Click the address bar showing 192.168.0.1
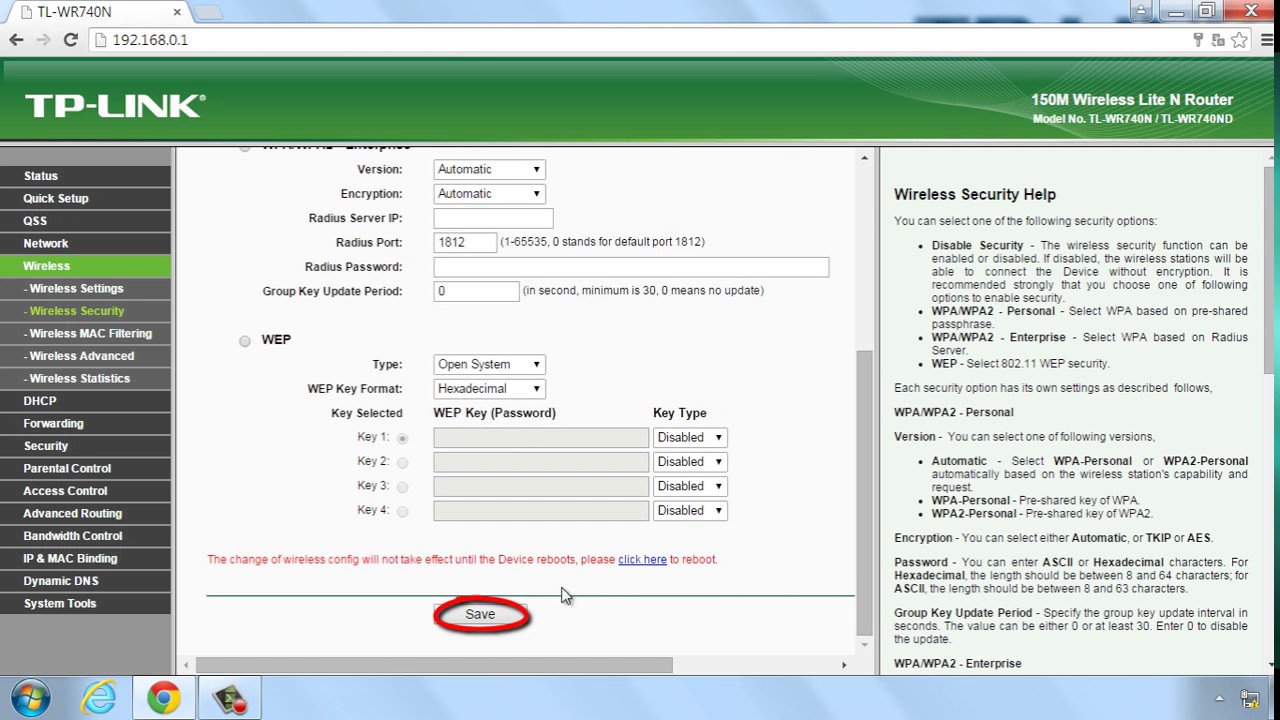 coord(640,40)
